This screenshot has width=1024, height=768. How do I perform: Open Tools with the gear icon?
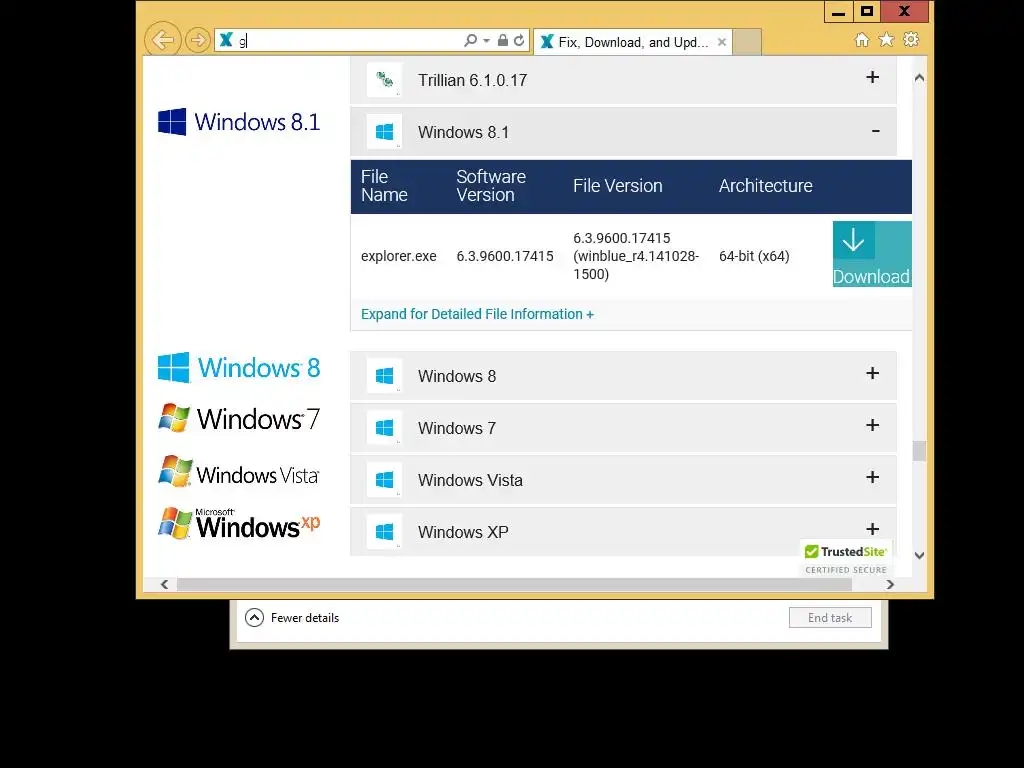(x=911, y=40)
